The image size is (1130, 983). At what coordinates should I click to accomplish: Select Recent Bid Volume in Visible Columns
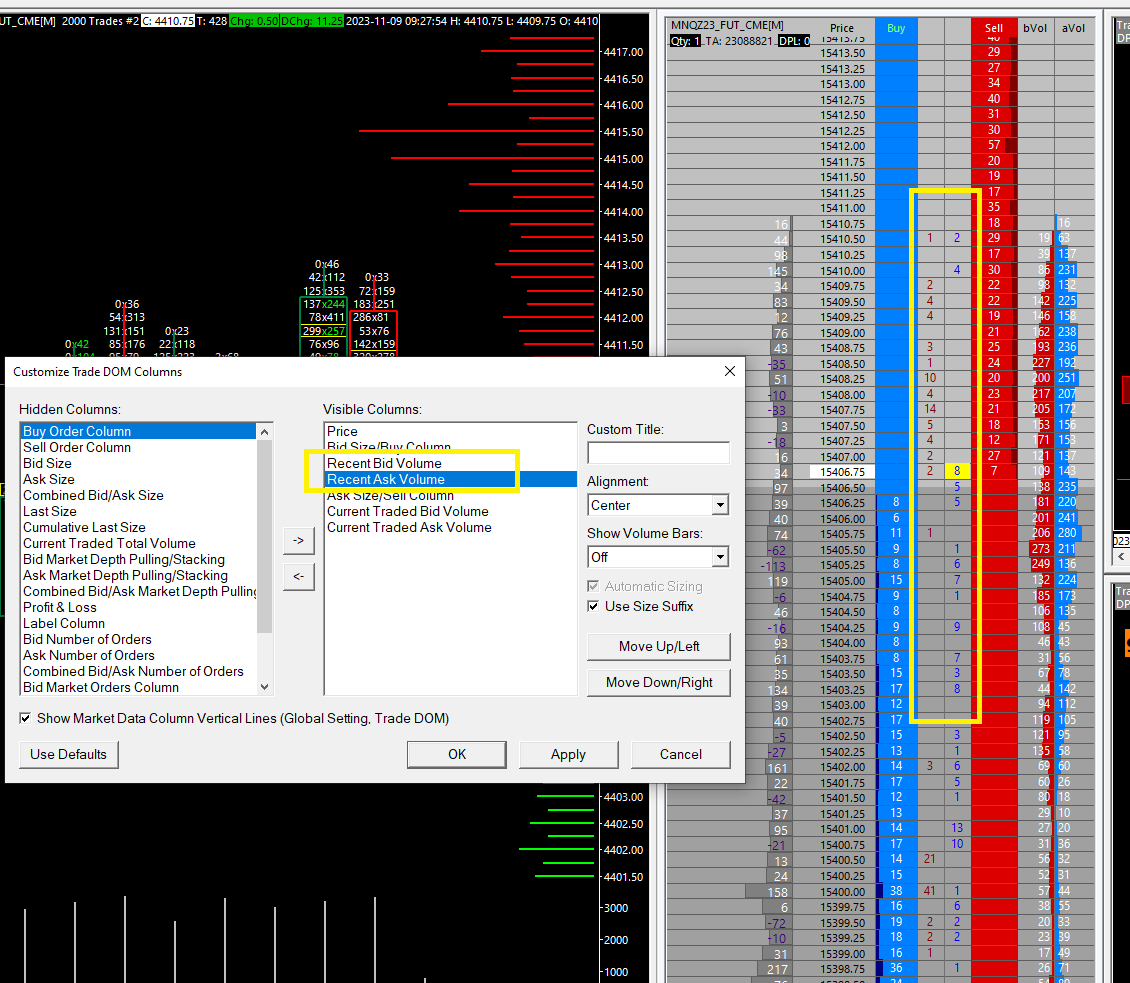[384, 463]
